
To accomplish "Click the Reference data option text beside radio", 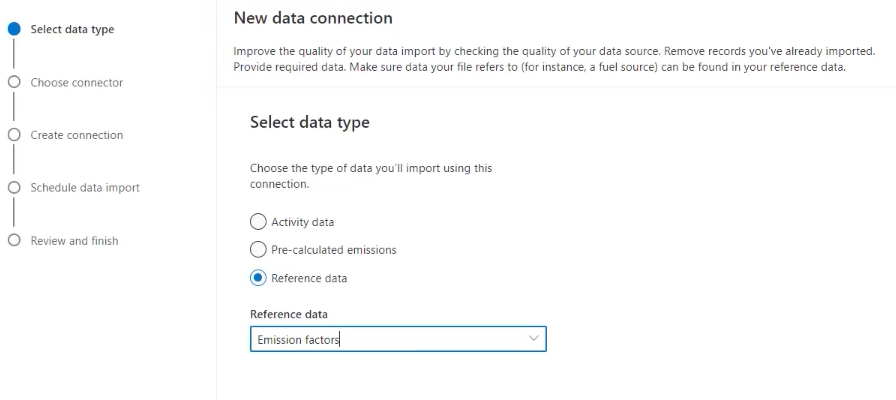I will 309,278.
